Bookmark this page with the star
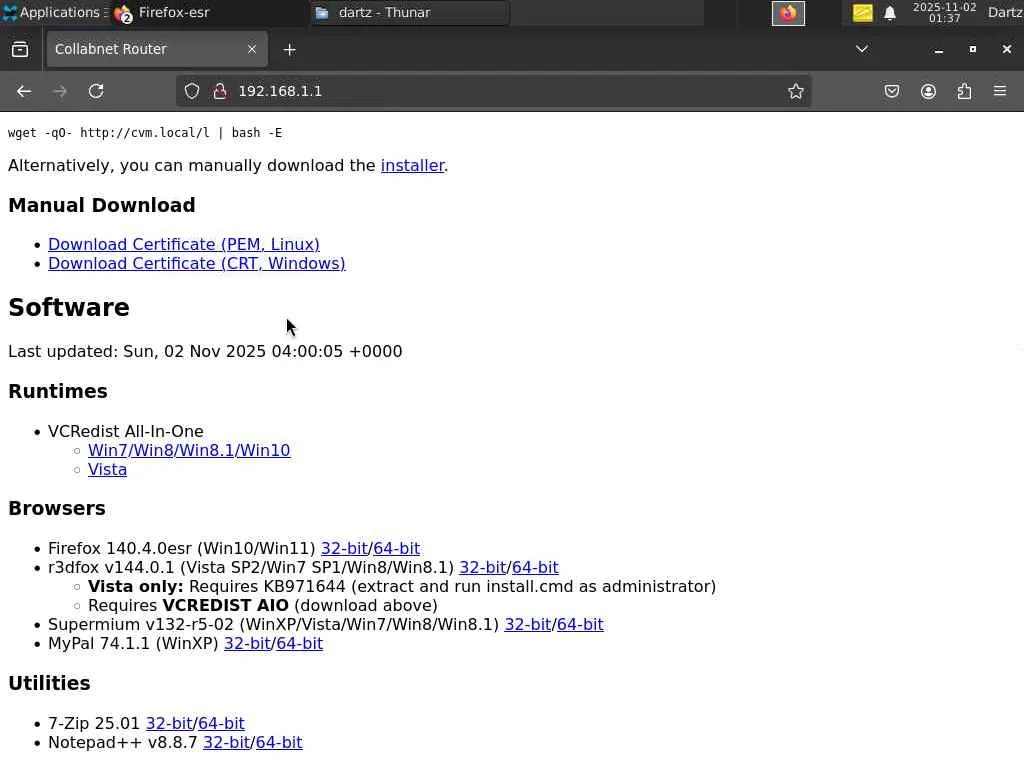This screenshot has height=768, width=1024. point(795,91)
